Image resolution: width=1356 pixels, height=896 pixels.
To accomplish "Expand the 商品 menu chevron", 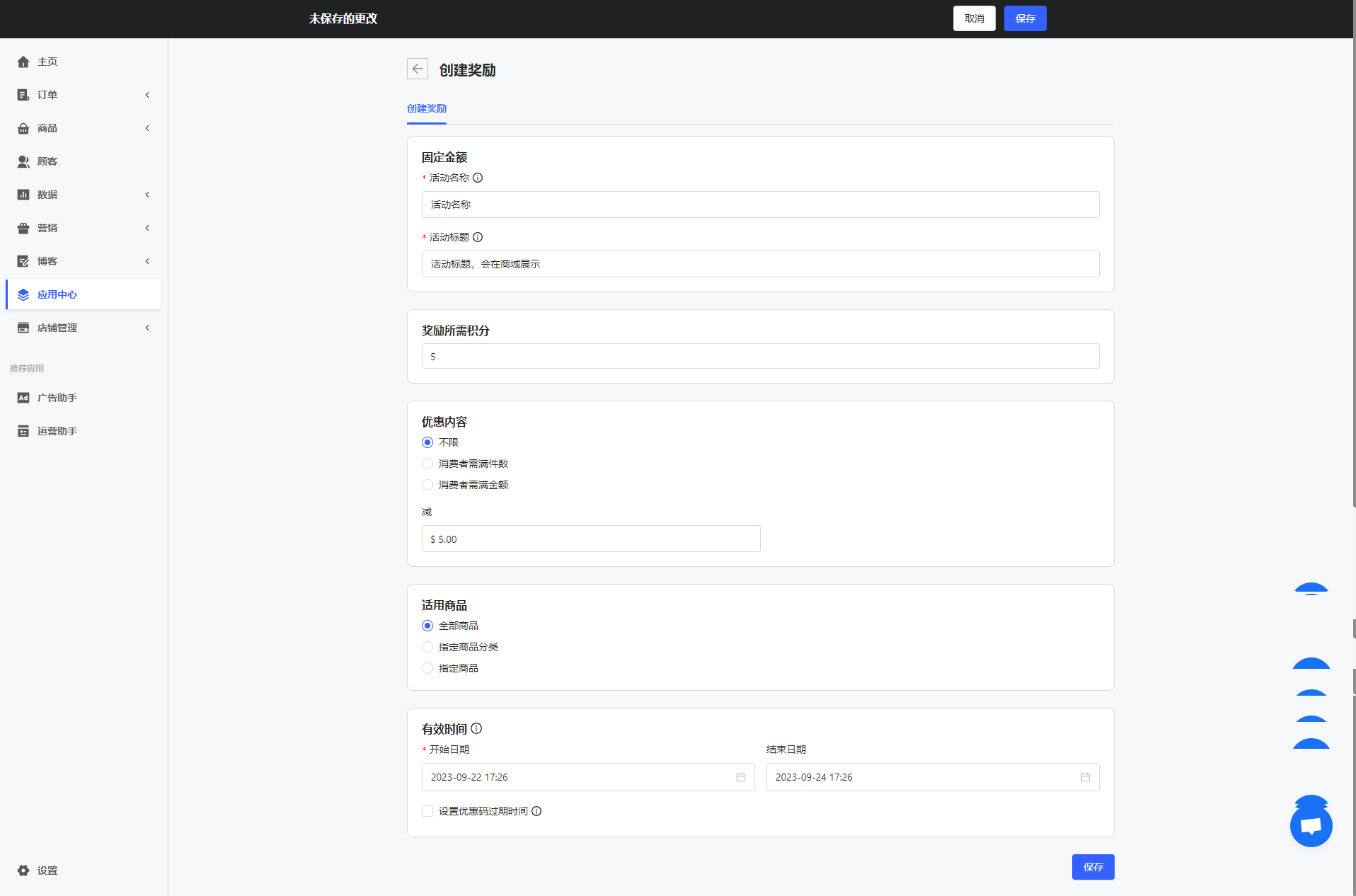I will 147,128.
